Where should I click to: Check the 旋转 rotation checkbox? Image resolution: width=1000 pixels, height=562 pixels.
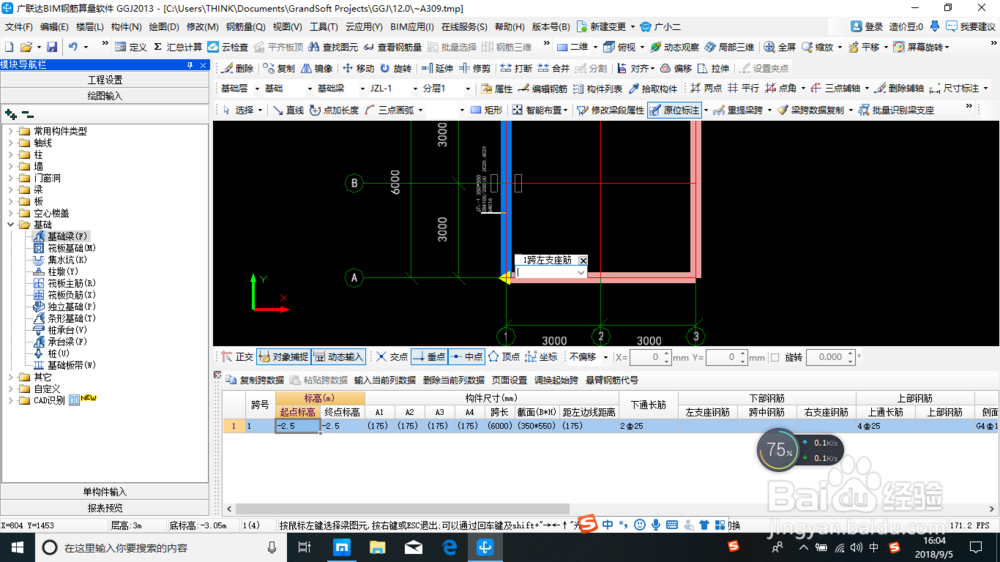(775, 357)
